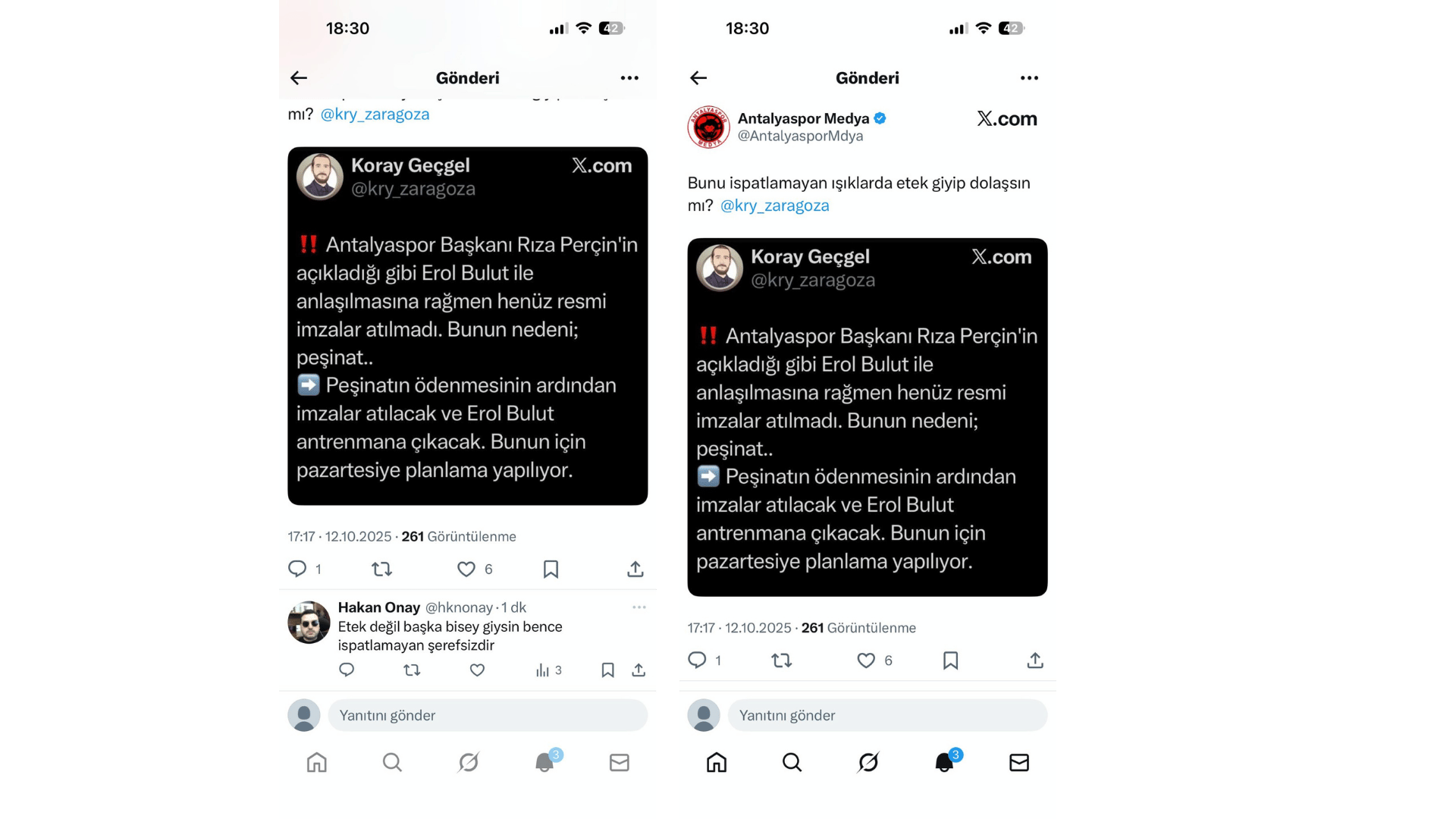Open Search tab in right phone navigation
This screenshot has width=1456, height=819.
coord(792,762)
